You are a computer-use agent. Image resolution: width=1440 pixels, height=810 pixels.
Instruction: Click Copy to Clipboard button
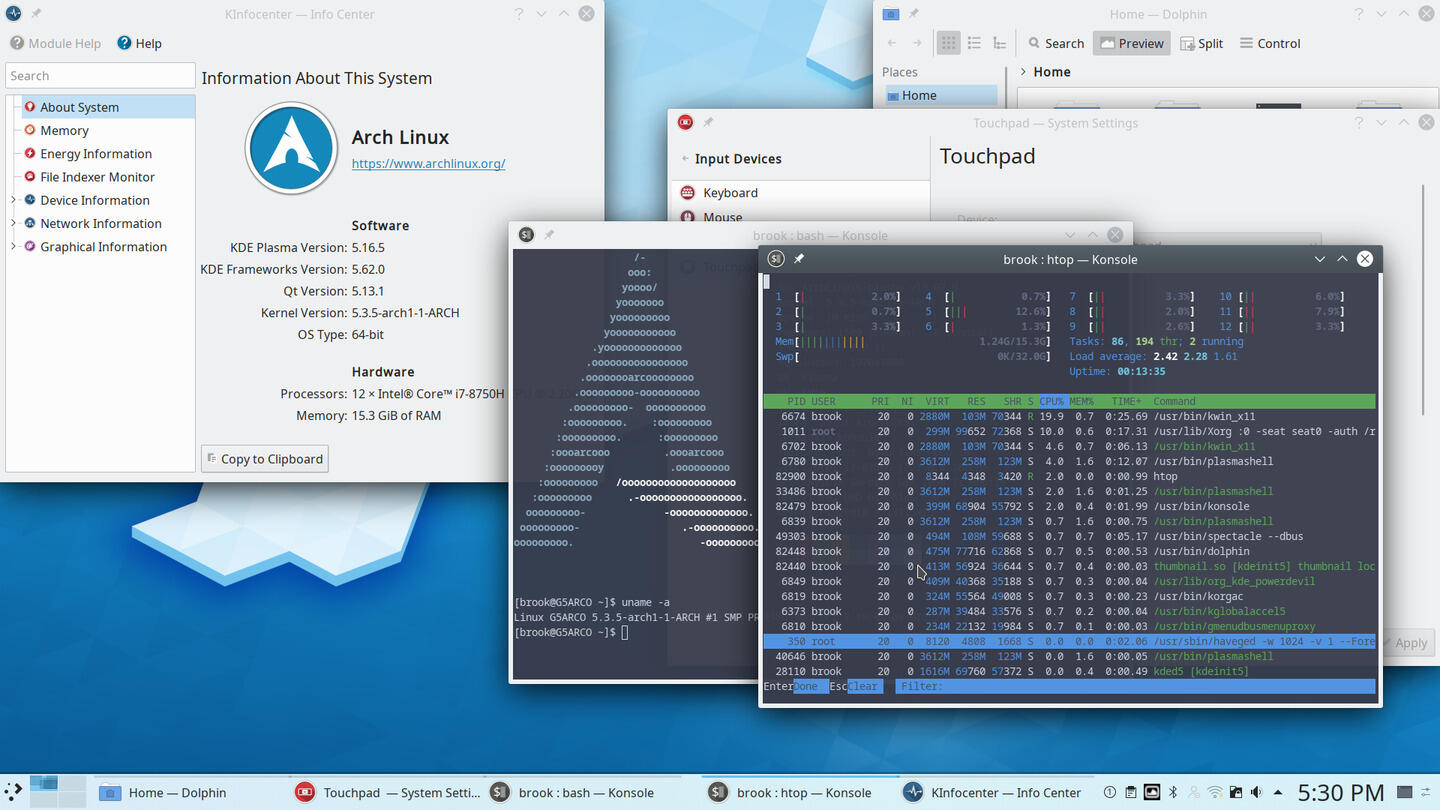264,459
